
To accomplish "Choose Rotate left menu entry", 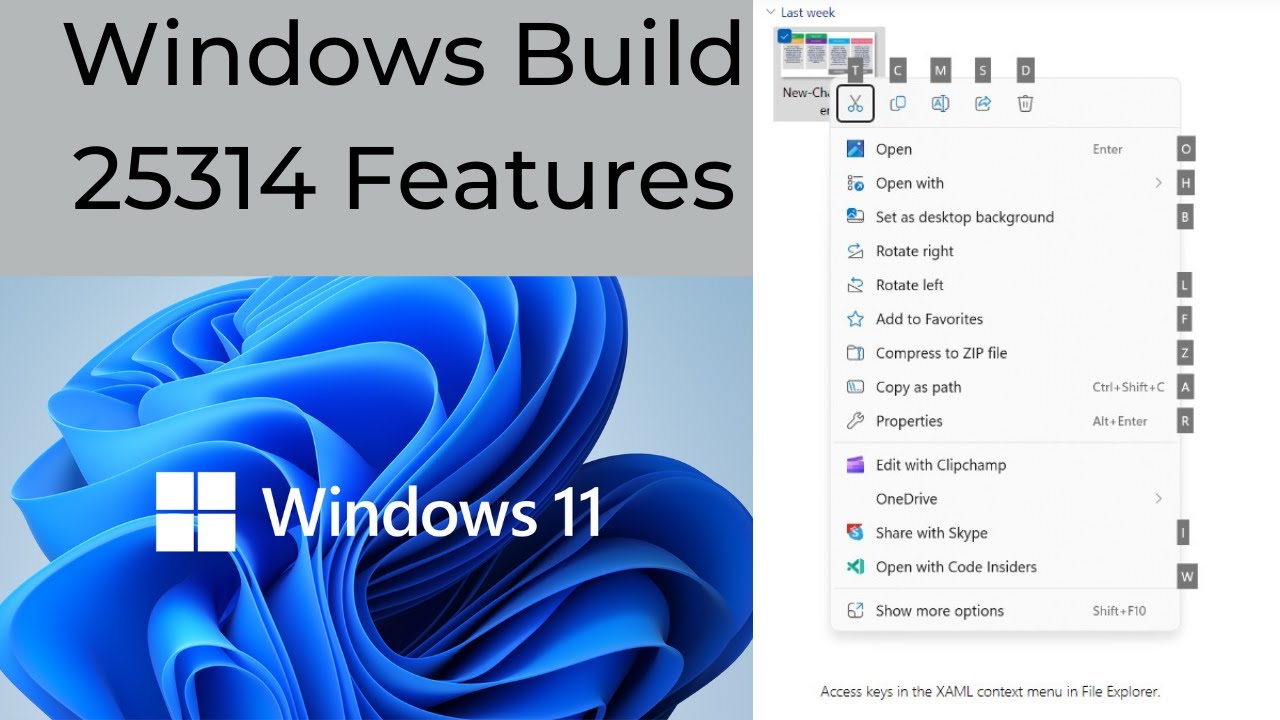I will pyautogui.click(x=1005, y=285).
